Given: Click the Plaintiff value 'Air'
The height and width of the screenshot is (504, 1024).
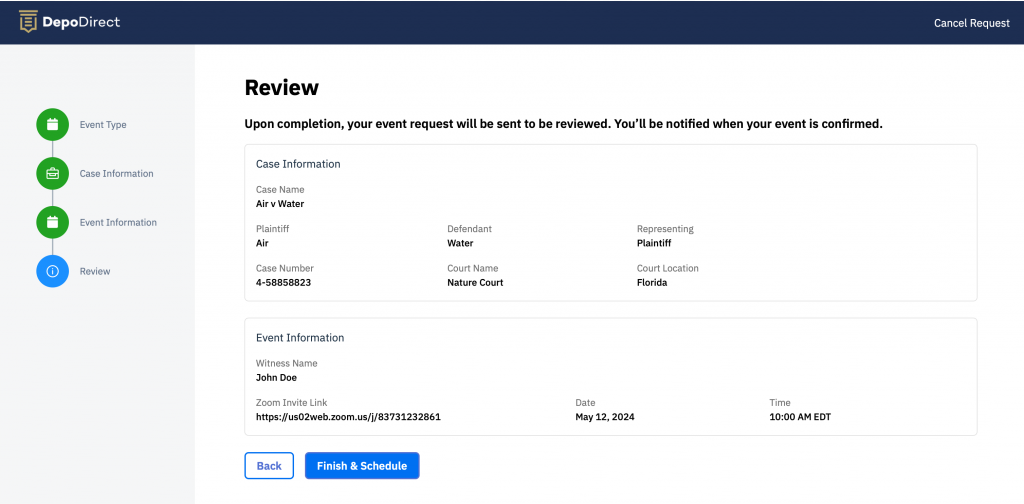Looking at the screenshot, I should 262,243.
